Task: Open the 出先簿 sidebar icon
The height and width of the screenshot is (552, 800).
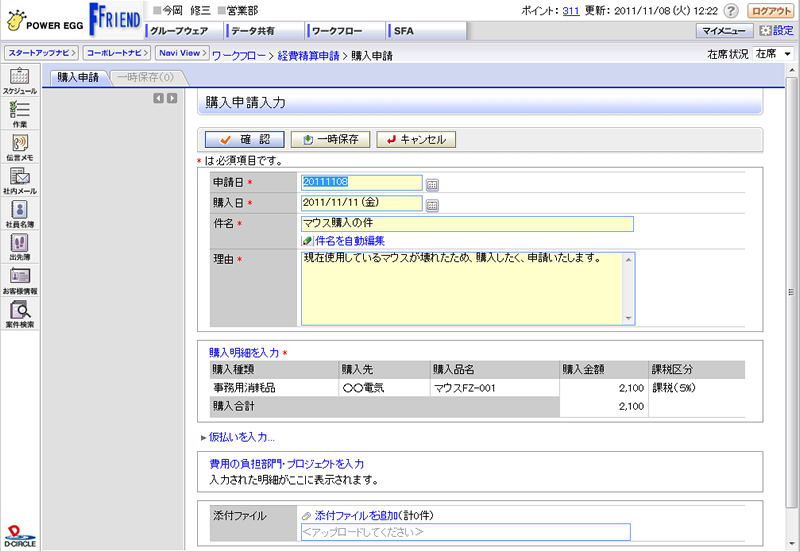Action: [x=19, y=247]
